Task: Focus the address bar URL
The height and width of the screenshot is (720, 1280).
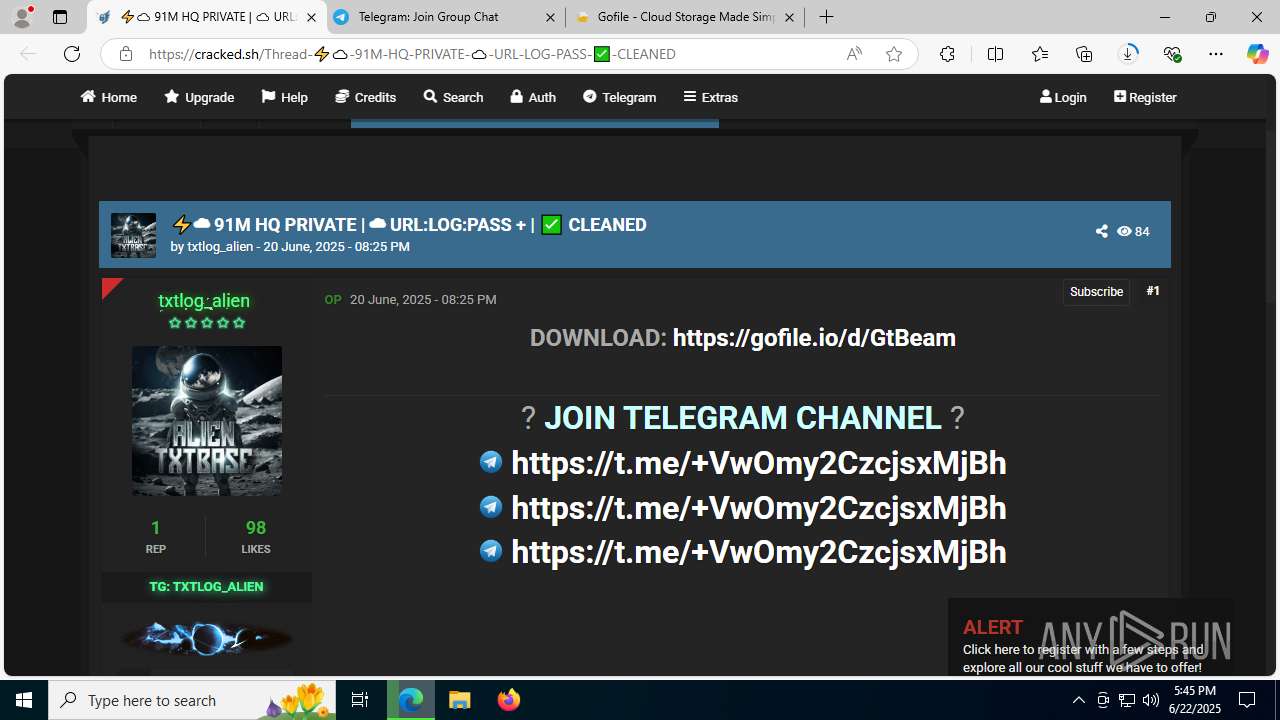Action: coord(412,54)
